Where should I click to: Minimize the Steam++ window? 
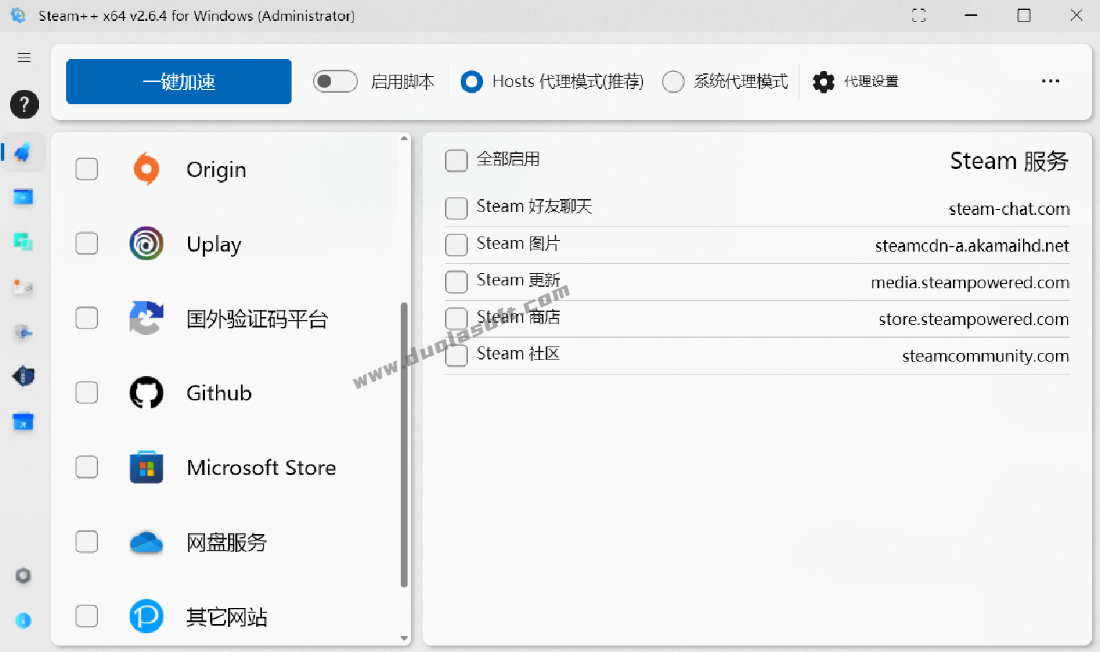point(971,15)
